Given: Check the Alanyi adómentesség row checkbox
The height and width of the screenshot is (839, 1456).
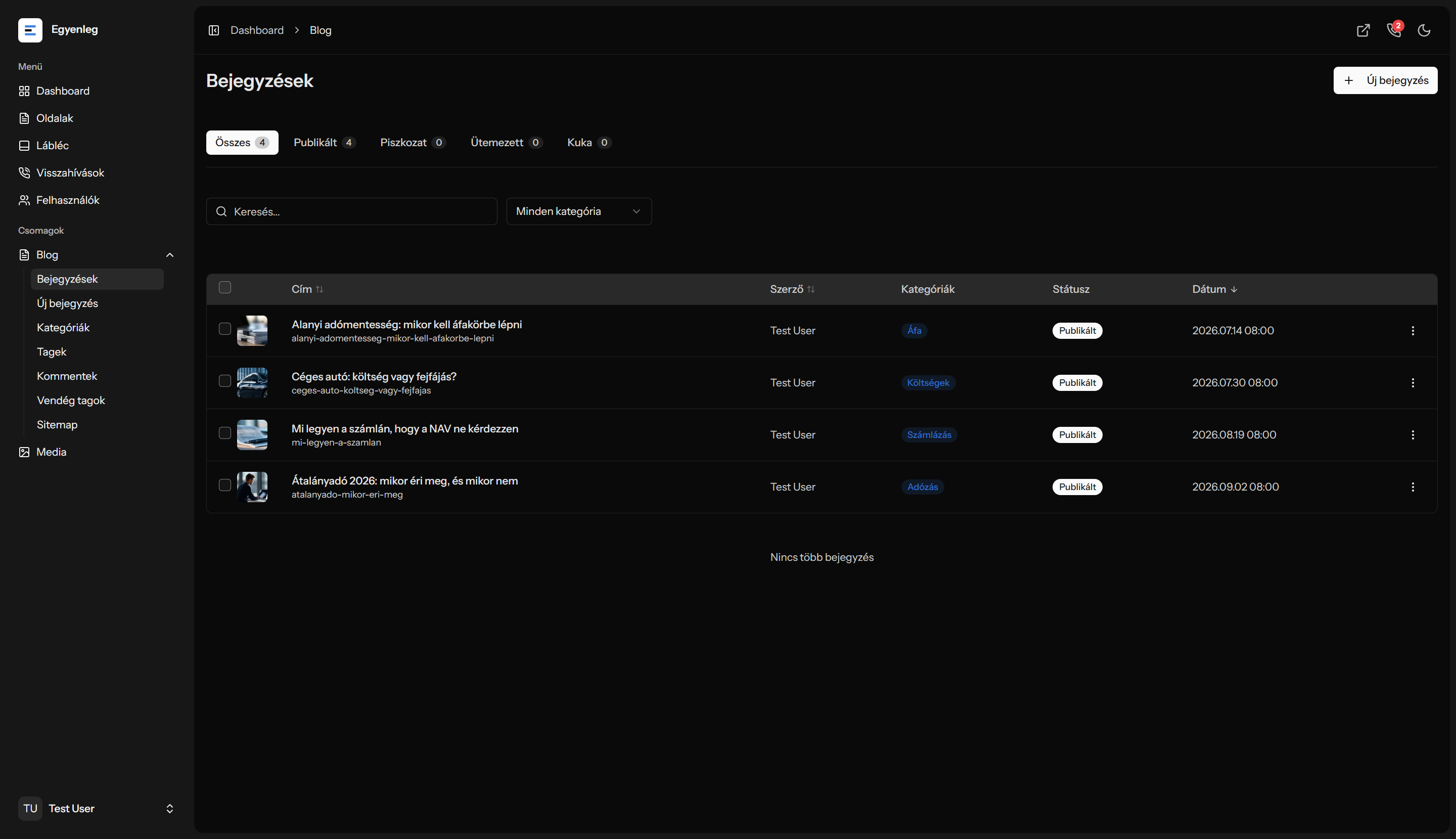Looking at the screenshot, I should click(225, 328).
